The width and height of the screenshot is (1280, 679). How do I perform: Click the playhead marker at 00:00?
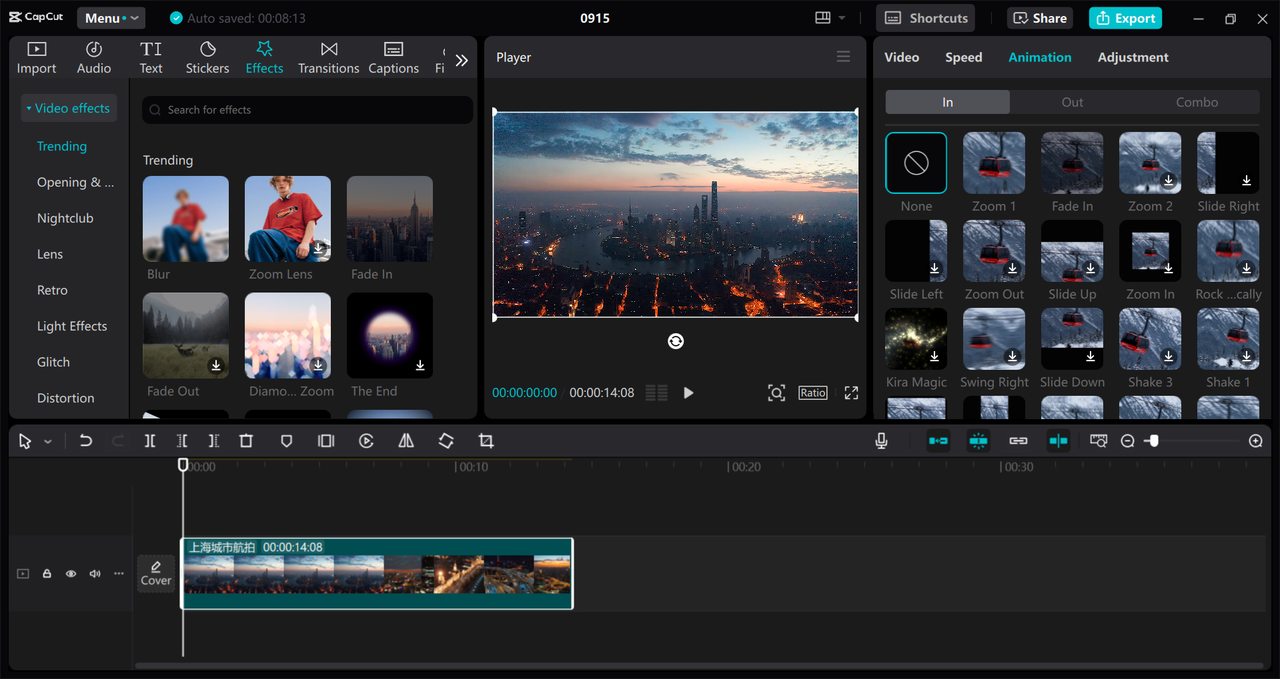(183, 465)
